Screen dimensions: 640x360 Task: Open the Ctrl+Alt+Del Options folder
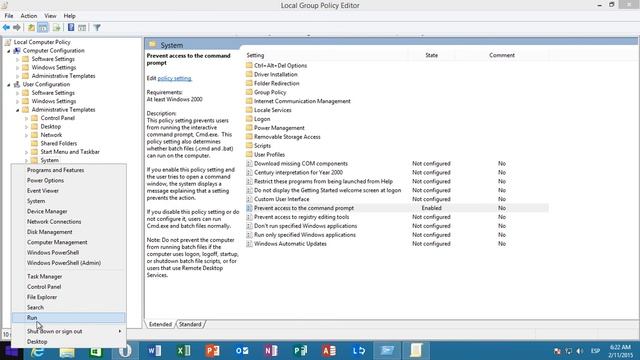pyautogui.click(x=276, y=66)
